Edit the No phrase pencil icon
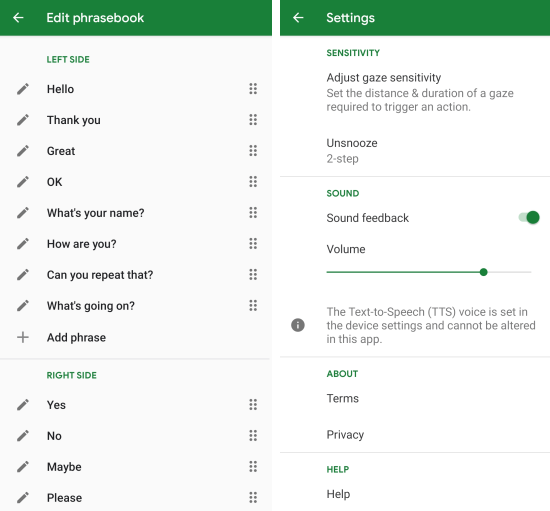Viewport: 550px width, 511px height. click(23, 436)
